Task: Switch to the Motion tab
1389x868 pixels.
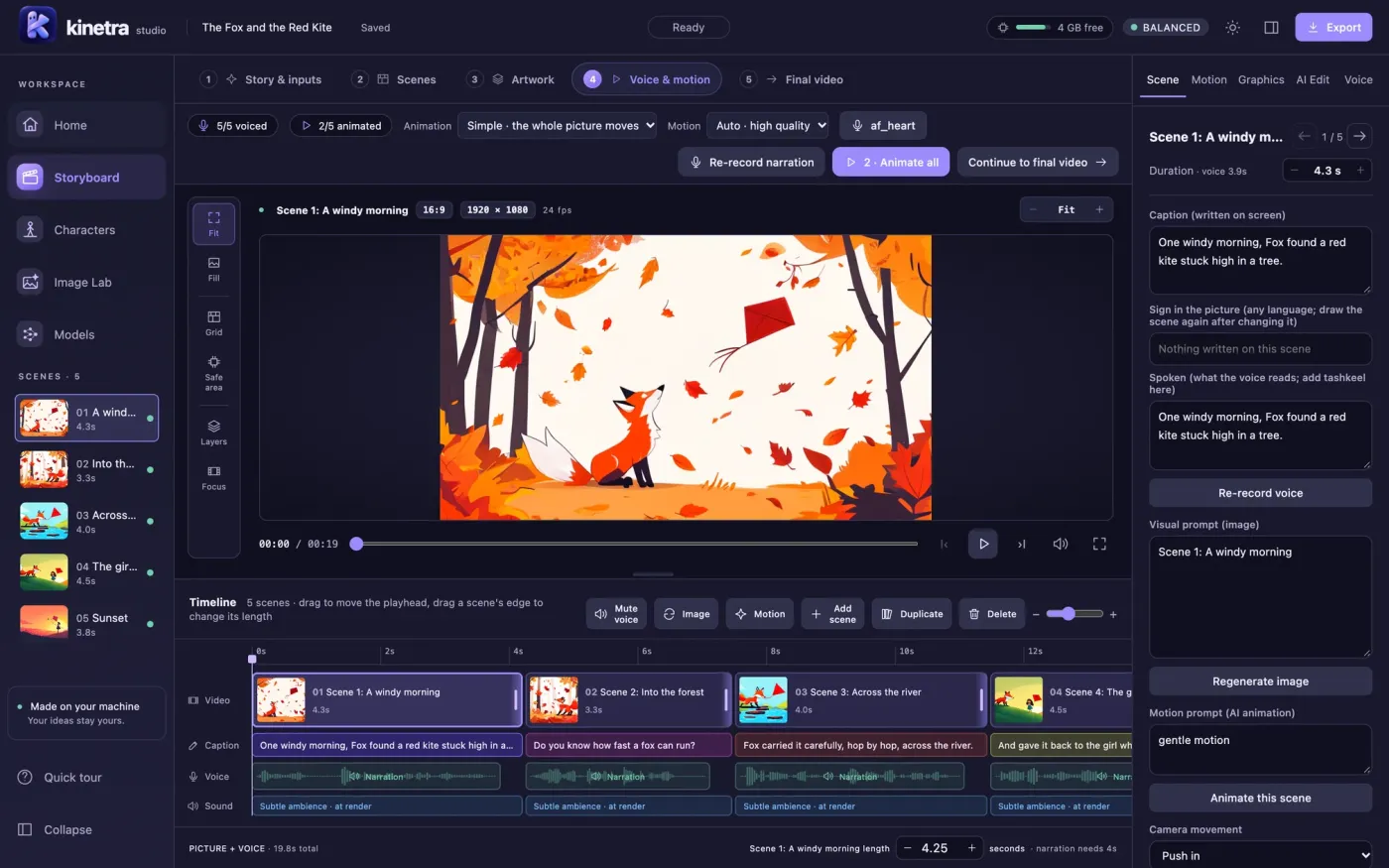Action: [1208, 79]
